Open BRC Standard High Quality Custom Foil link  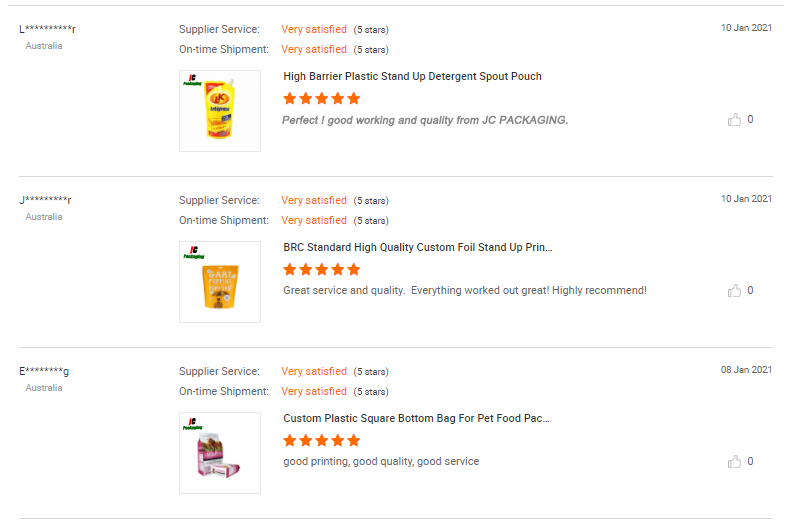417,247
